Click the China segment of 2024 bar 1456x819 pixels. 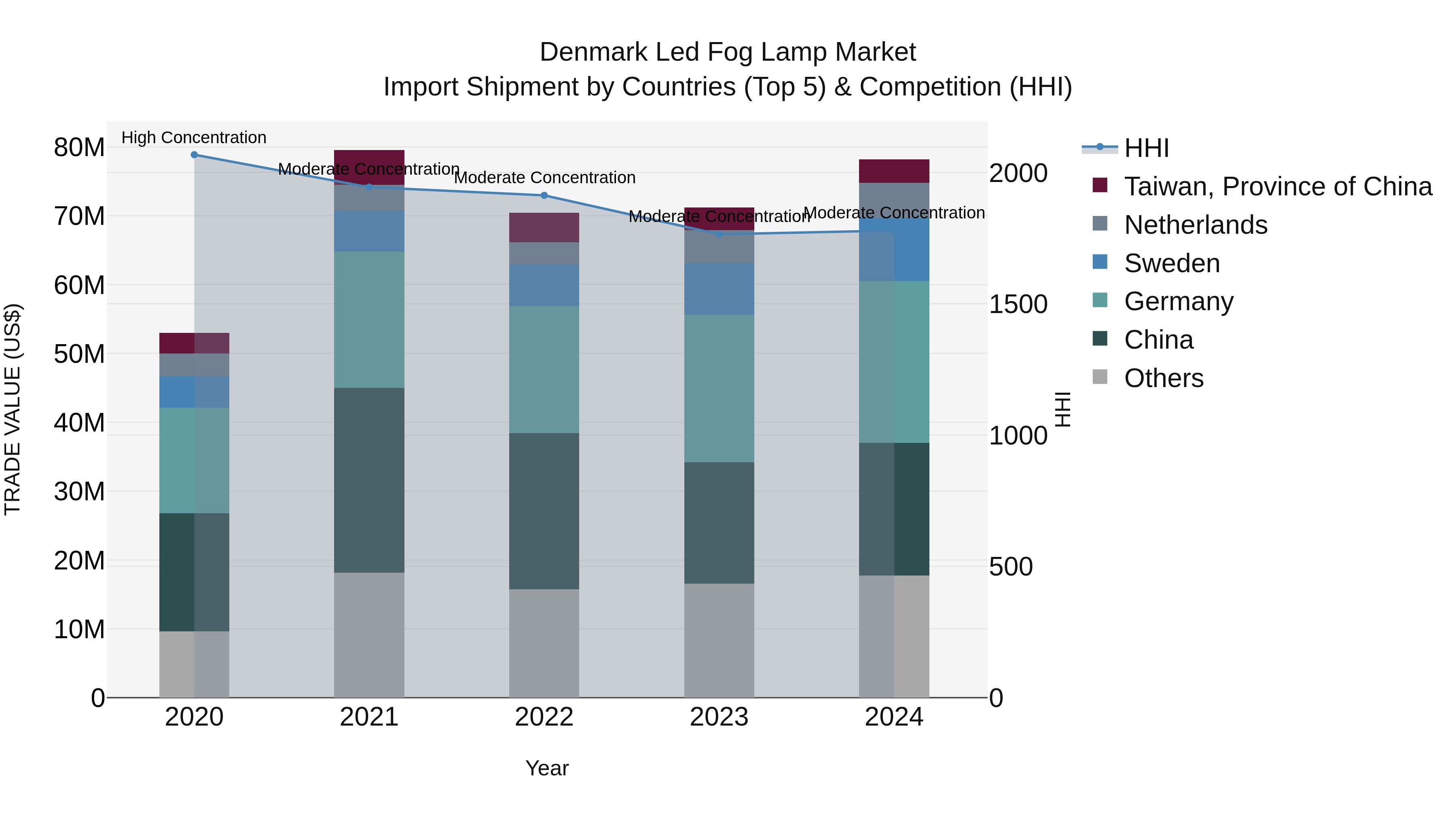(x=894, y=509)
